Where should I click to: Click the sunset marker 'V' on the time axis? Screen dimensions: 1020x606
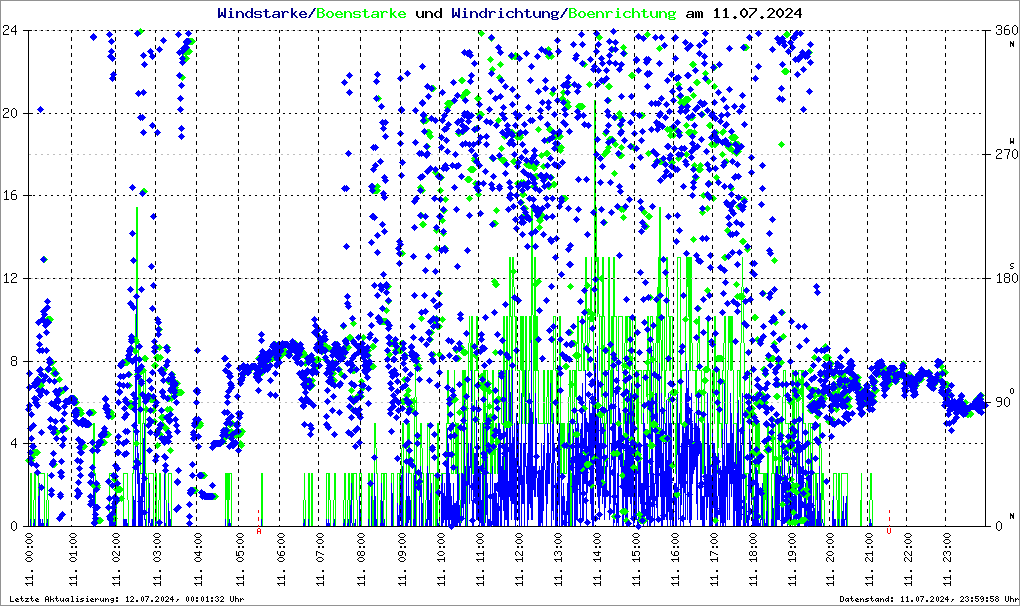[889, 531]
